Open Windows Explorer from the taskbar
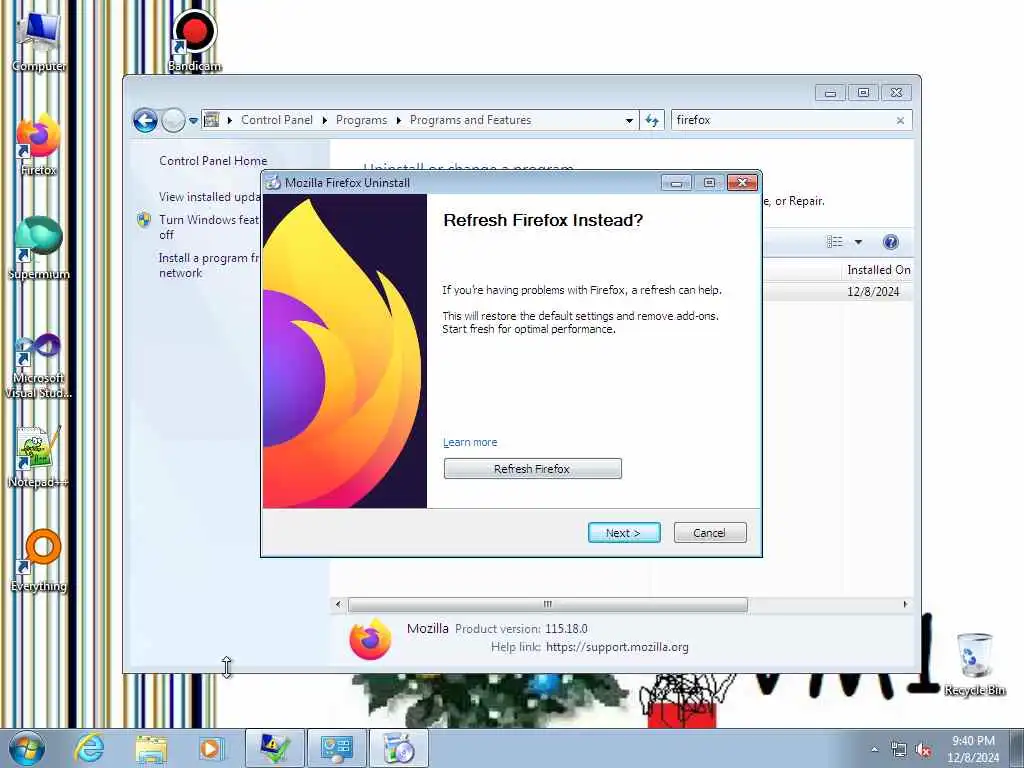1024x768 pixels. (x=151, y=748)
